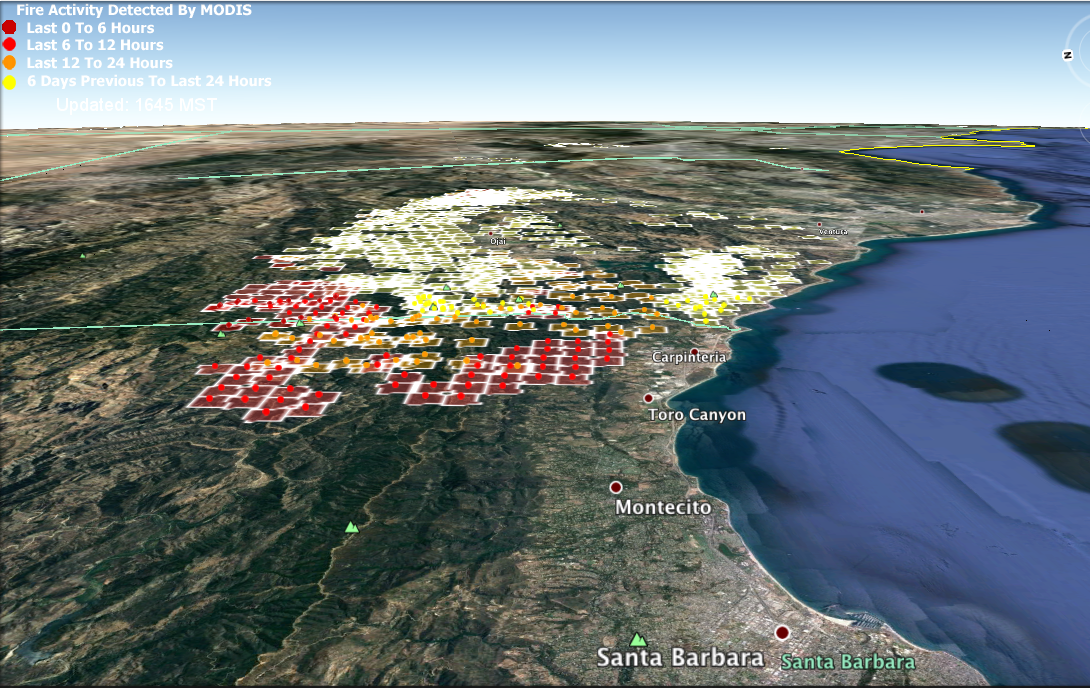
Task: Click the yellow circle legend icon
Action: point(9,81)
